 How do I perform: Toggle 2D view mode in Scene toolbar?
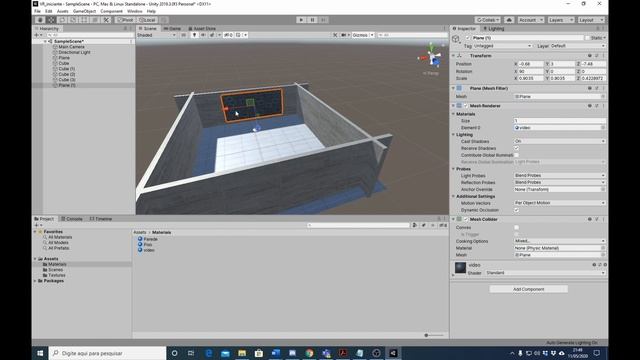(183, 35)
